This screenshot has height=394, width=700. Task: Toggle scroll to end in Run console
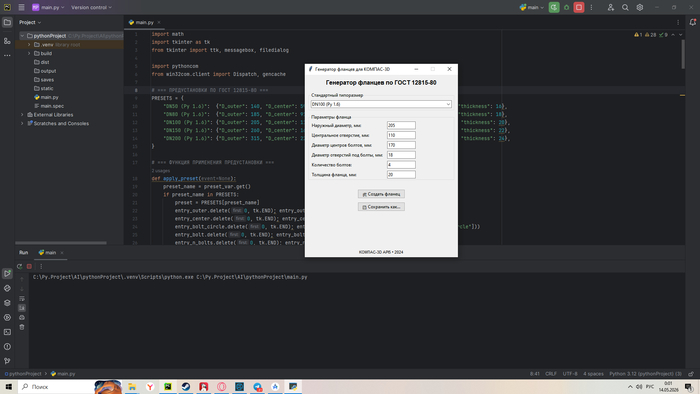point(22,308)
